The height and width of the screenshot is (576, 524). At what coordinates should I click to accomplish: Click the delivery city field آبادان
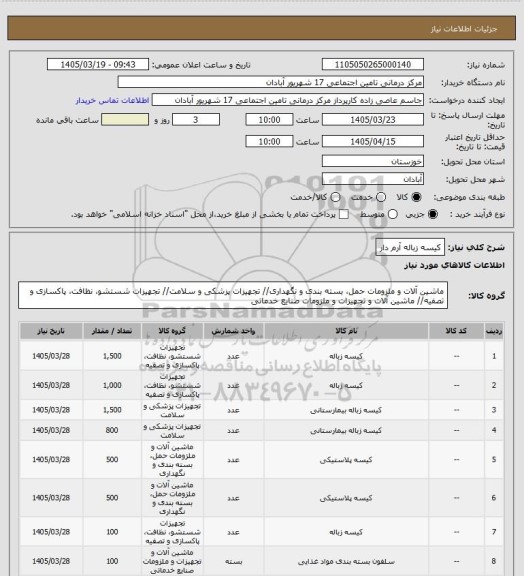(x=373, y=179)
